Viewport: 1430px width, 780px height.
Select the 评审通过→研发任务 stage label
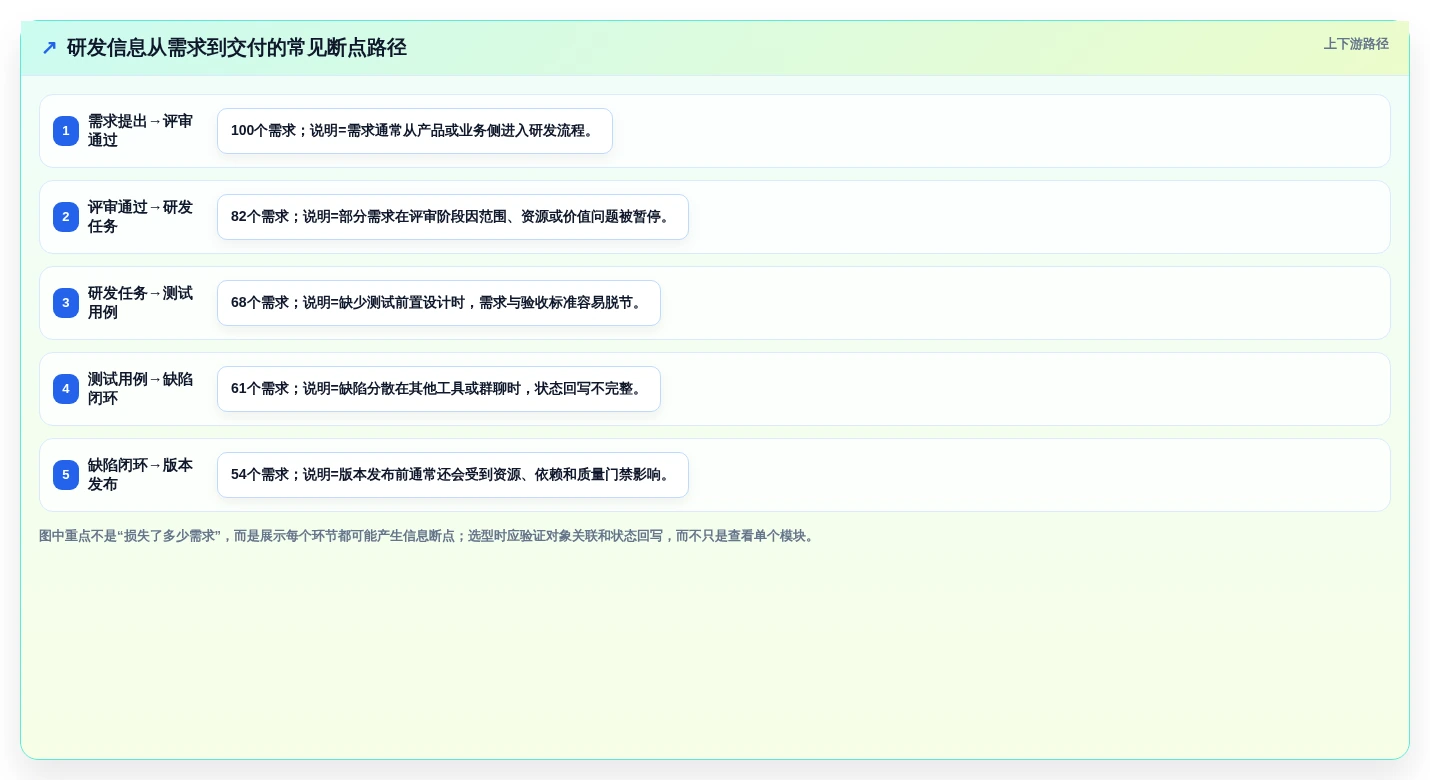(140, 217)
